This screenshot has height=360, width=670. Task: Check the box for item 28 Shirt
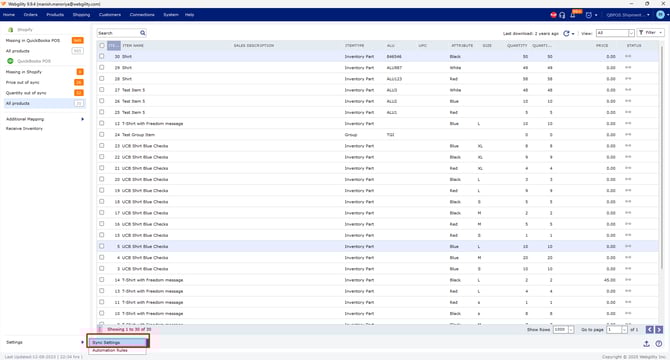(x=102, y=79)
